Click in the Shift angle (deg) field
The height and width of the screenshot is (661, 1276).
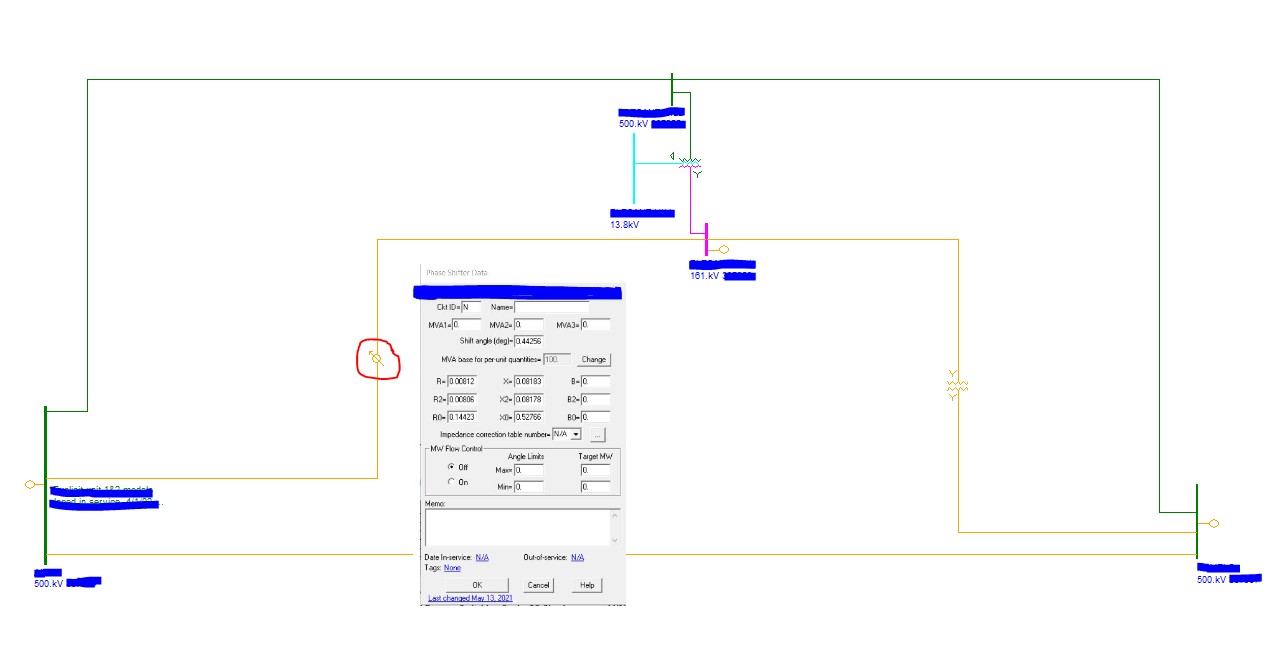coord(529,341)
